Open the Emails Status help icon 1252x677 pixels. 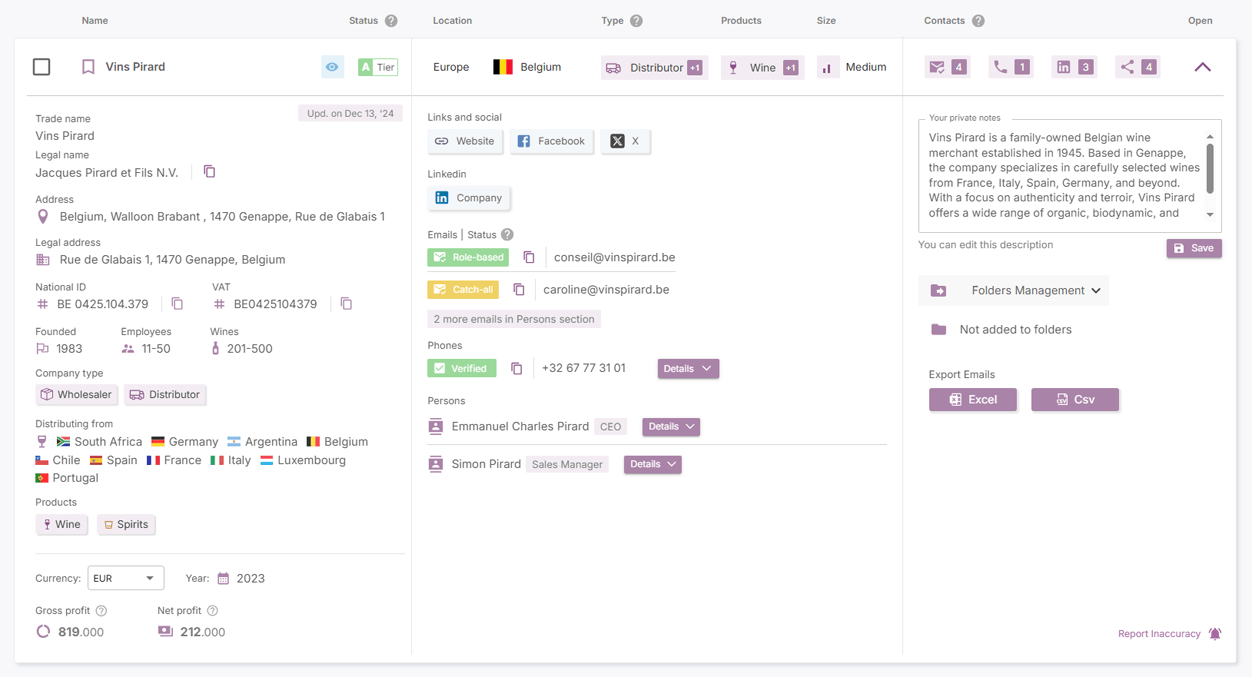pos(507,235)
